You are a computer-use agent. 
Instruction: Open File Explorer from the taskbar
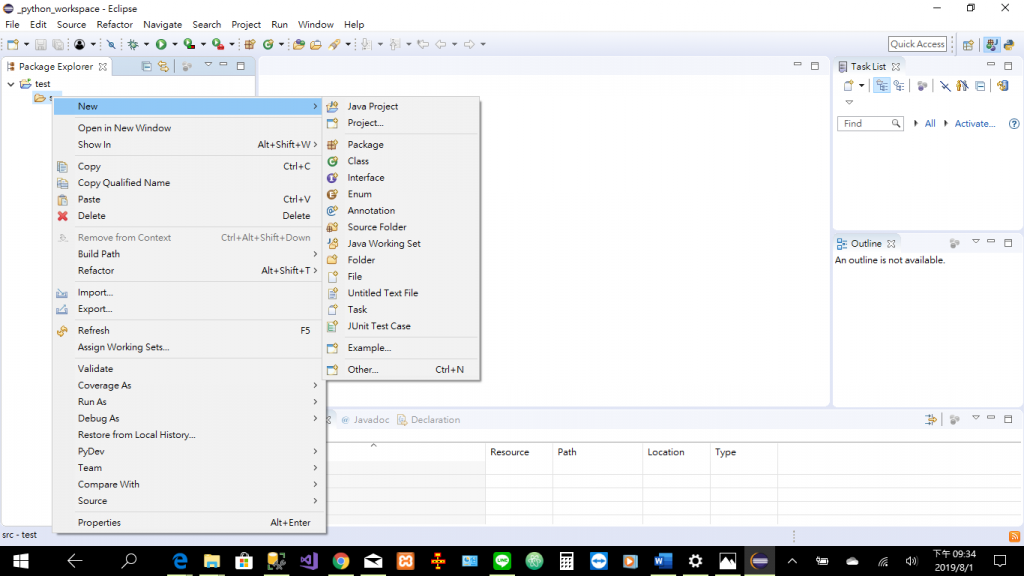212,561
